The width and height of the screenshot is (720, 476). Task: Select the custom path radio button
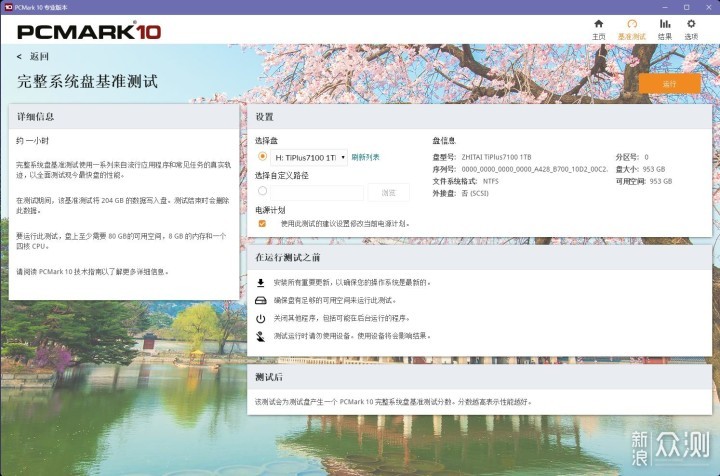[262, 190]
